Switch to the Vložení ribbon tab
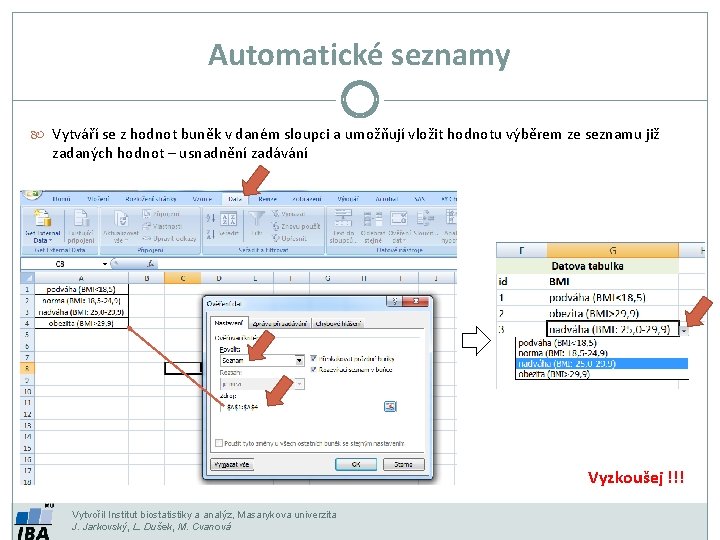The width and height of the screenshot is (720, 540). (x=98, y=199)
